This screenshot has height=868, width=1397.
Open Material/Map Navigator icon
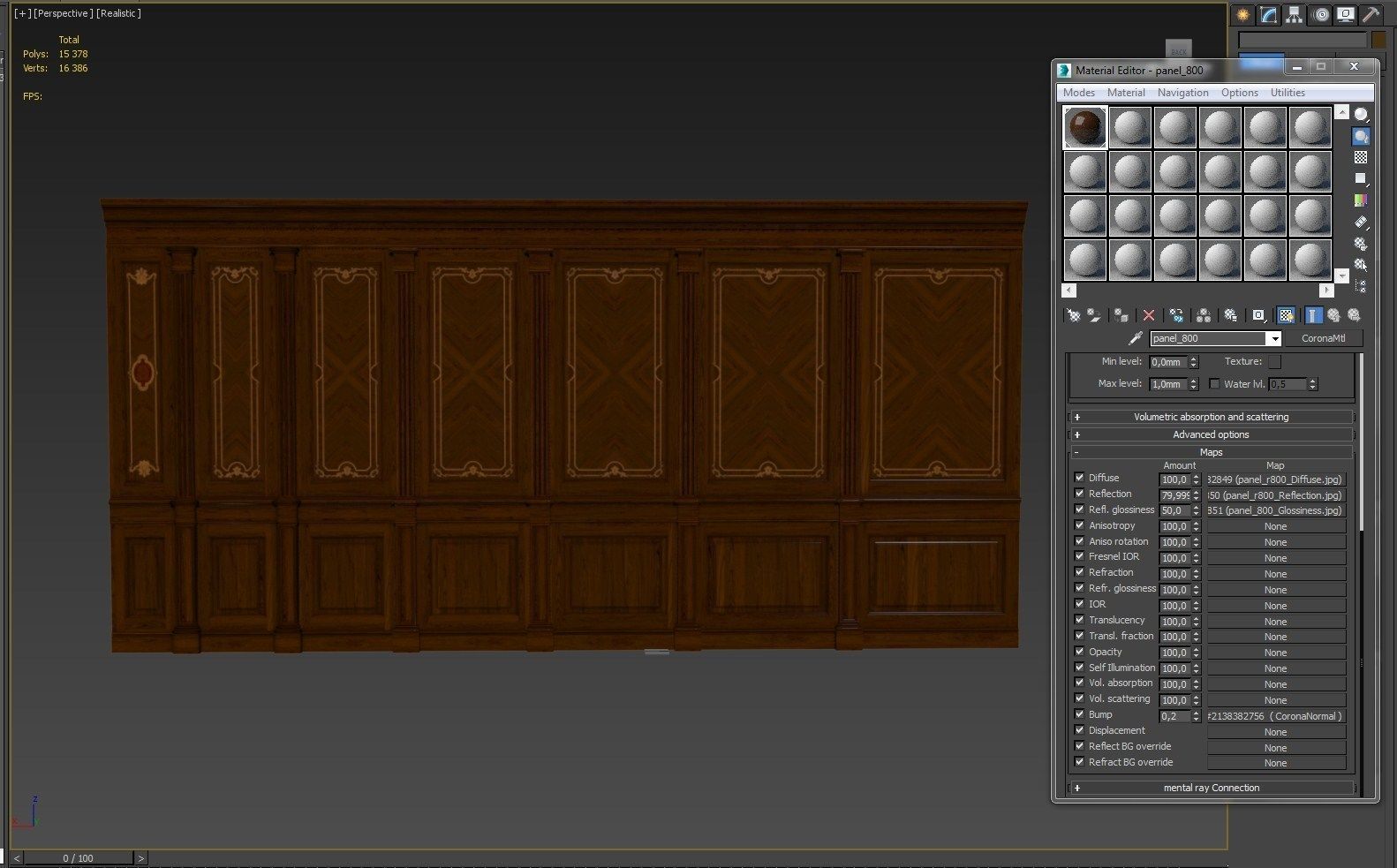click(x=1361, y=286)
